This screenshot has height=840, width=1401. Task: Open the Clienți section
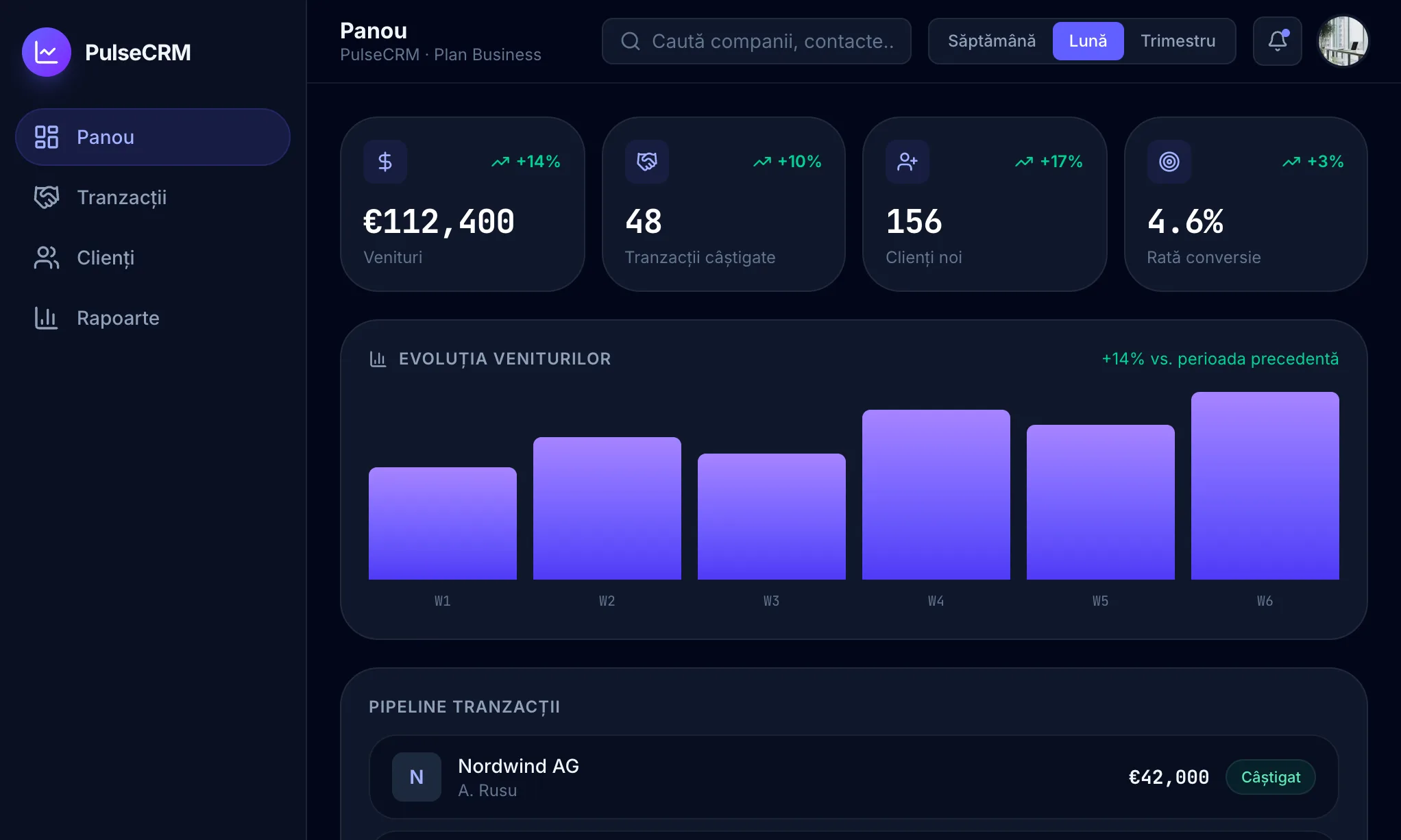153,258
